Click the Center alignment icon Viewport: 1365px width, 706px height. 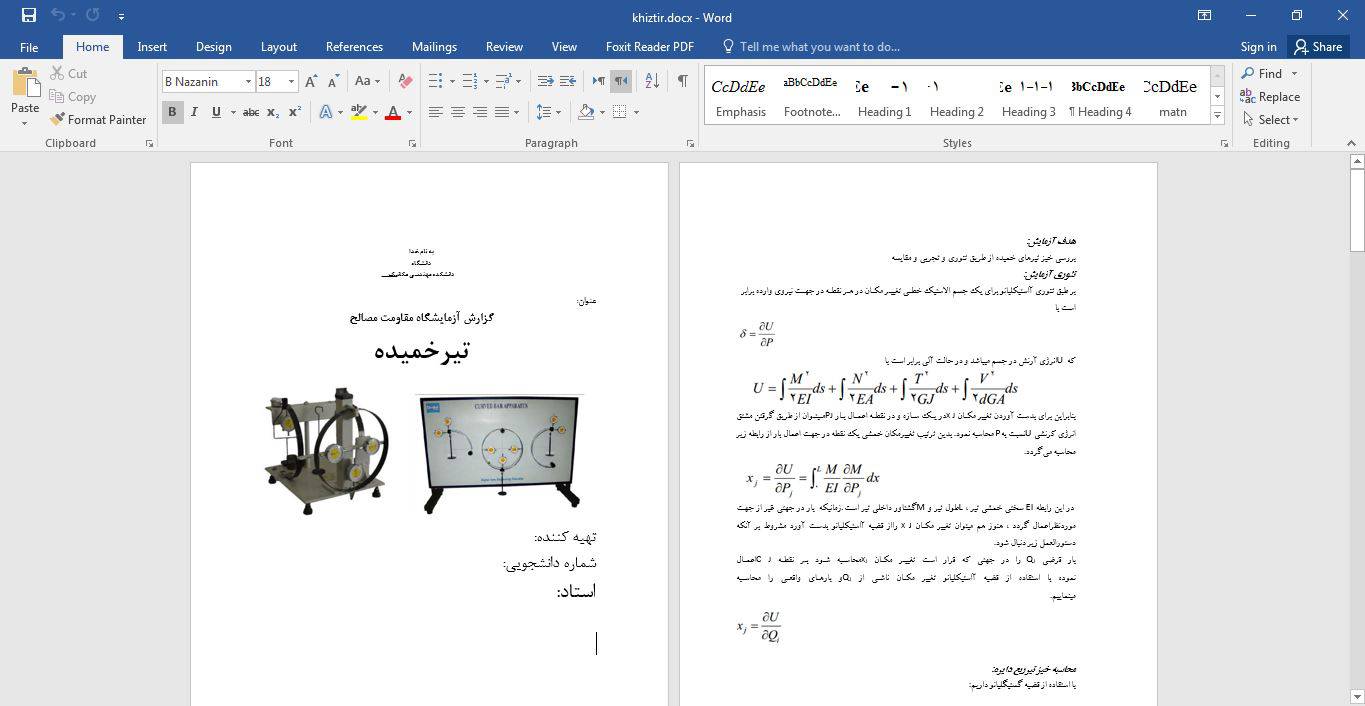pyautogui.click(x=457, y=112)
